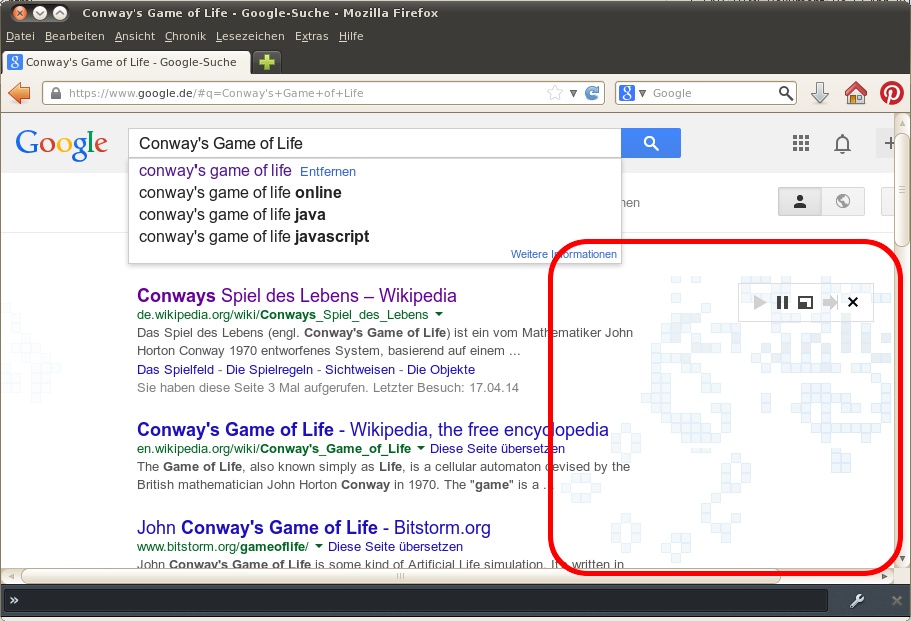Click the Game of Life shrink-window icon
The width and height of the screenshot is (911, 621).
(805, 302)
